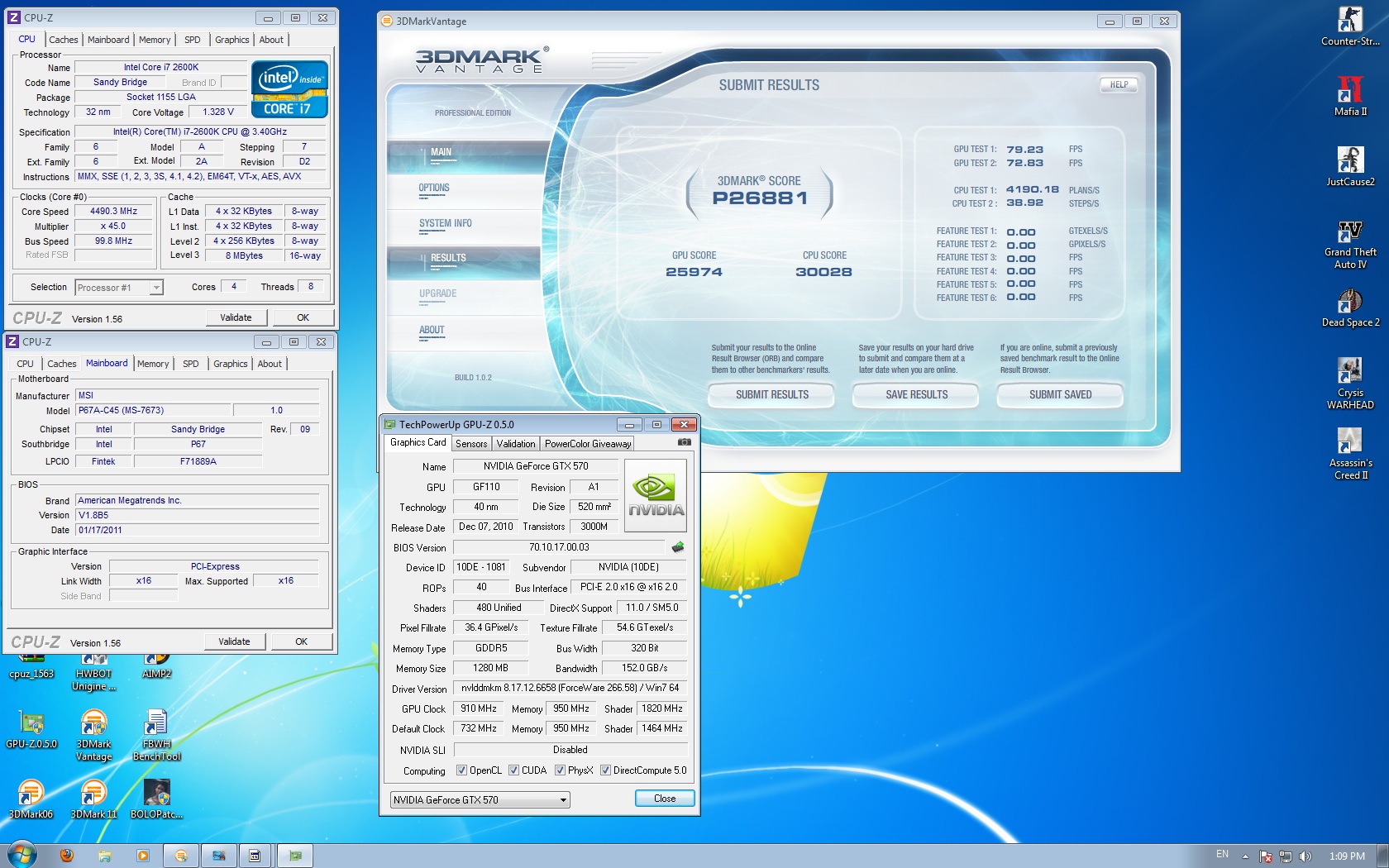Click the Intel Core i7 logo in CPU-Z
1389x868 pixels.
(x=289, y=88)
